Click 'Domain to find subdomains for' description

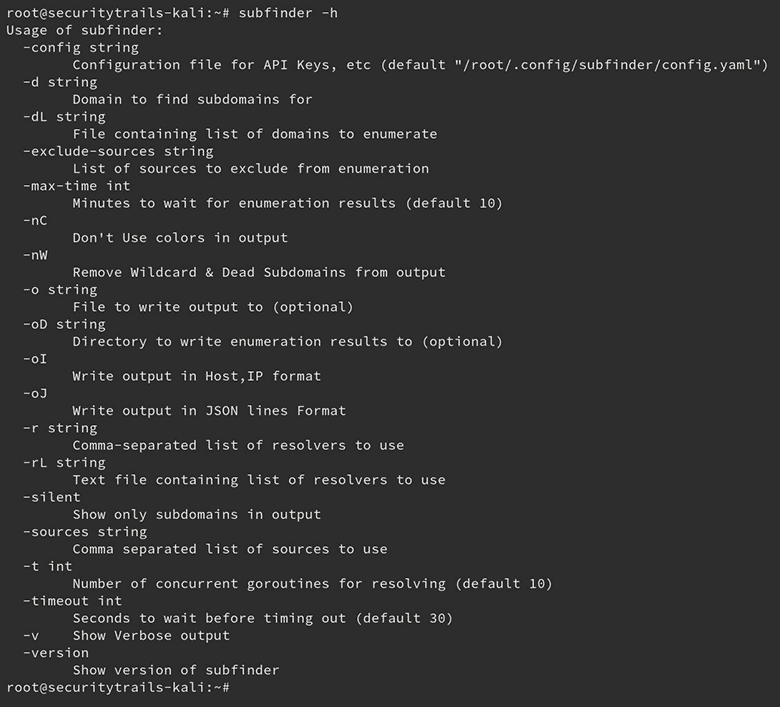click(193, 100)
